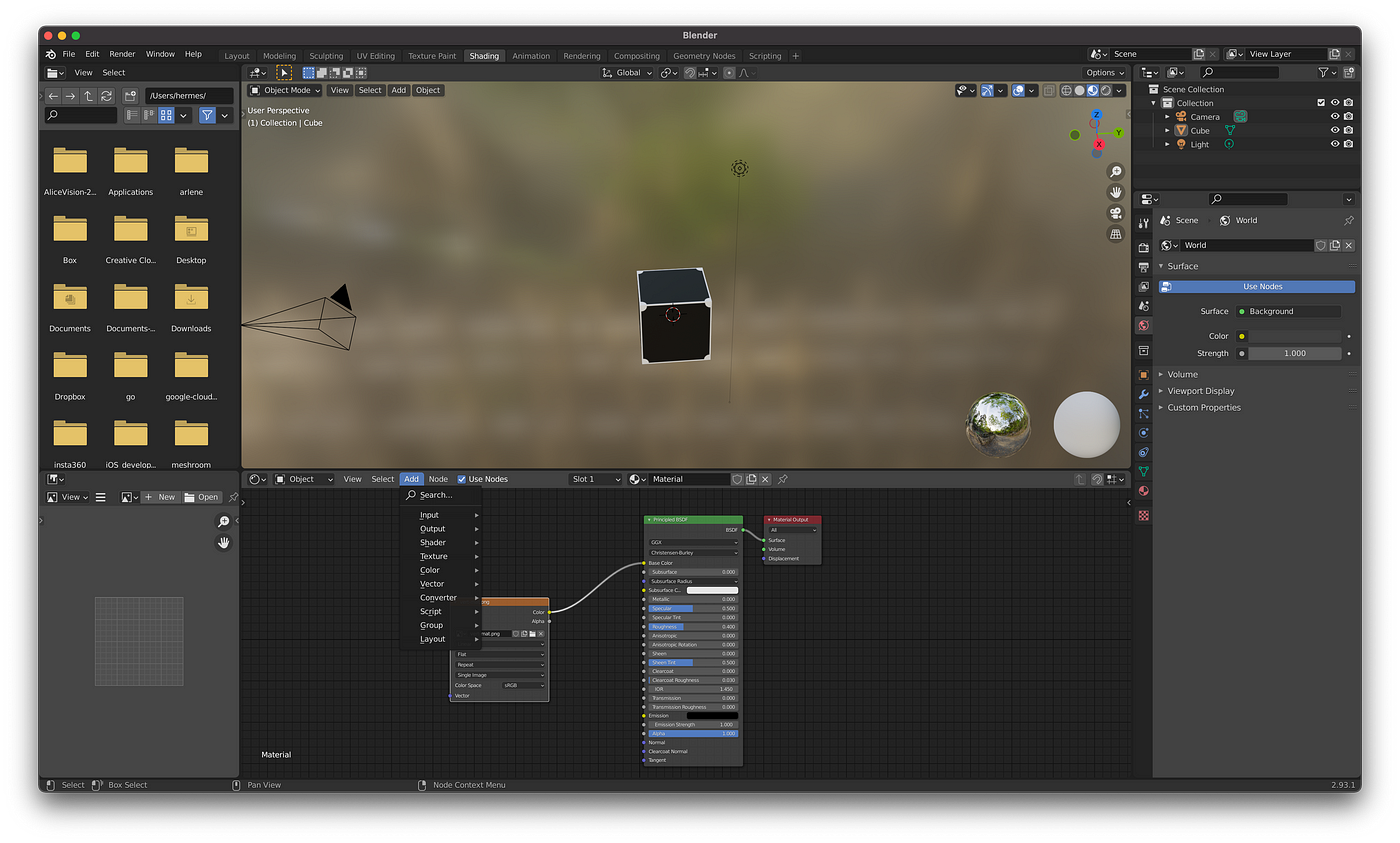Click the viewport pan hand gizmo

pyautogui.click(x=1116, y=192)
